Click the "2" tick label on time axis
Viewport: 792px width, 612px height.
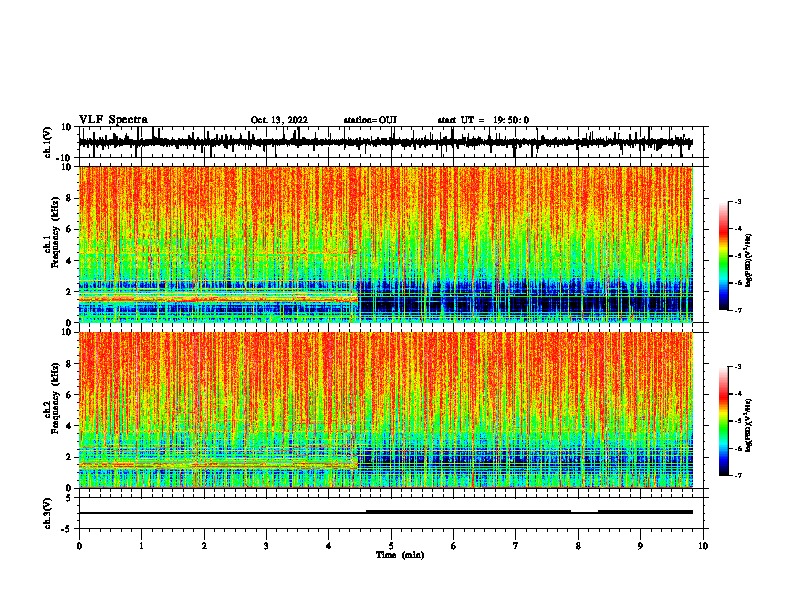click(x=204, y=546)
